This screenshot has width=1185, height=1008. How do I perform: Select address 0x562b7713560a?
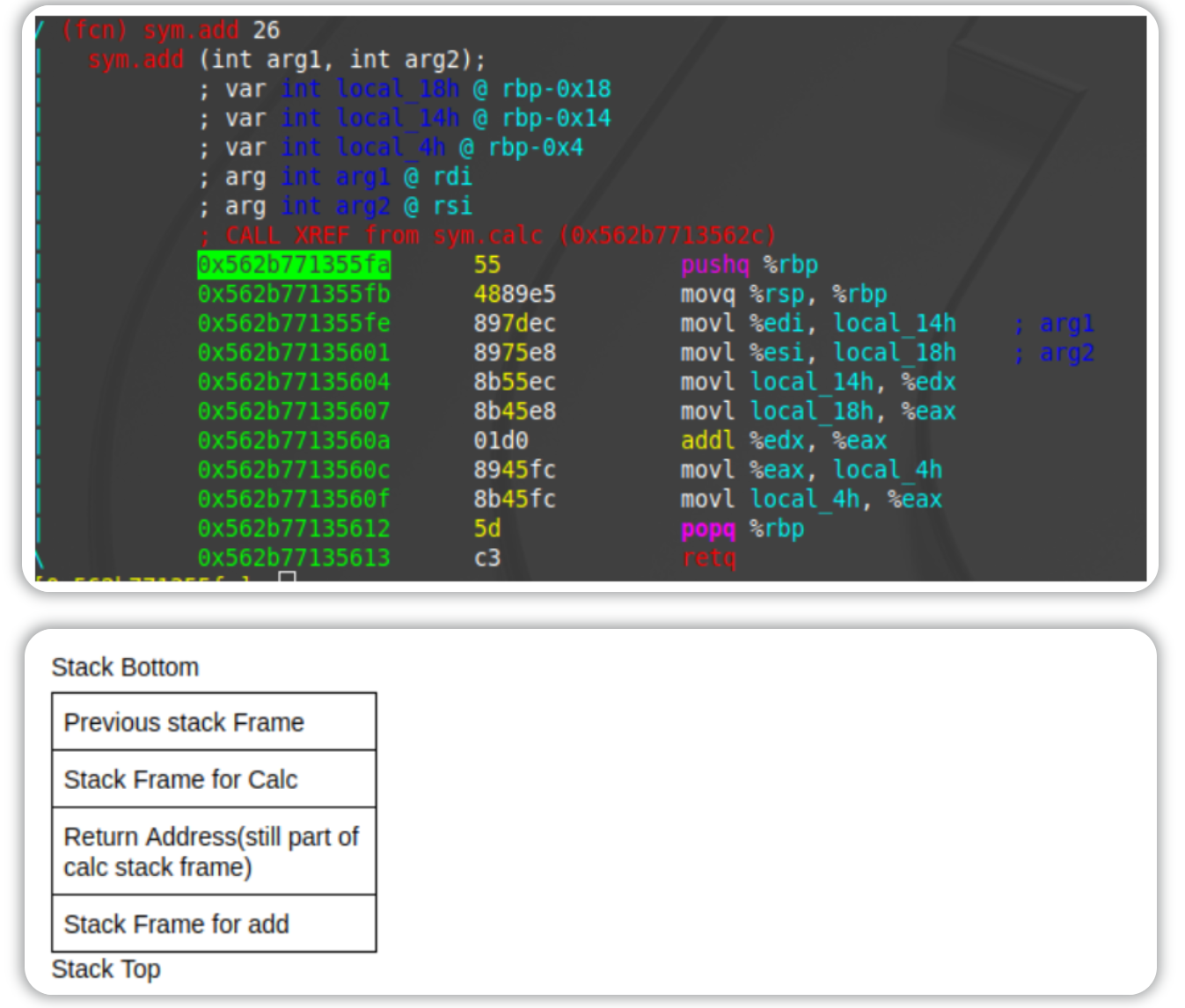294,441
